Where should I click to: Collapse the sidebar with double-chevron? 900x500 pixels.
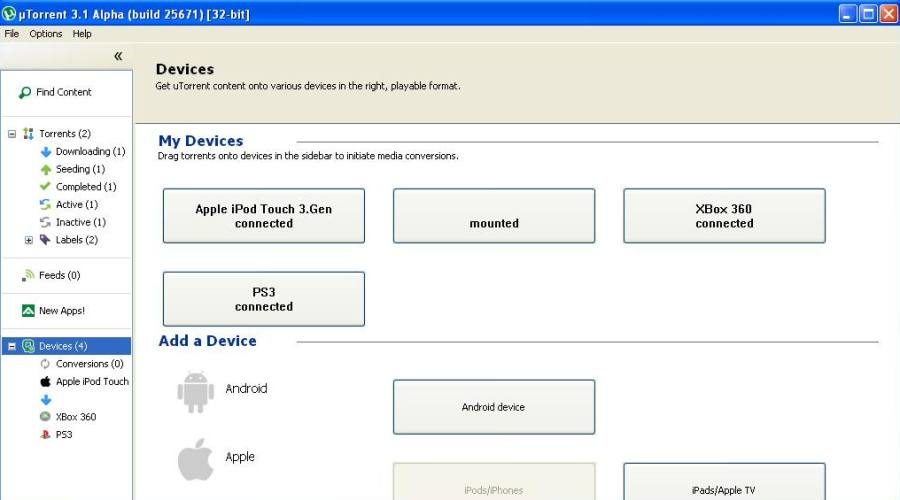(118, 56)
